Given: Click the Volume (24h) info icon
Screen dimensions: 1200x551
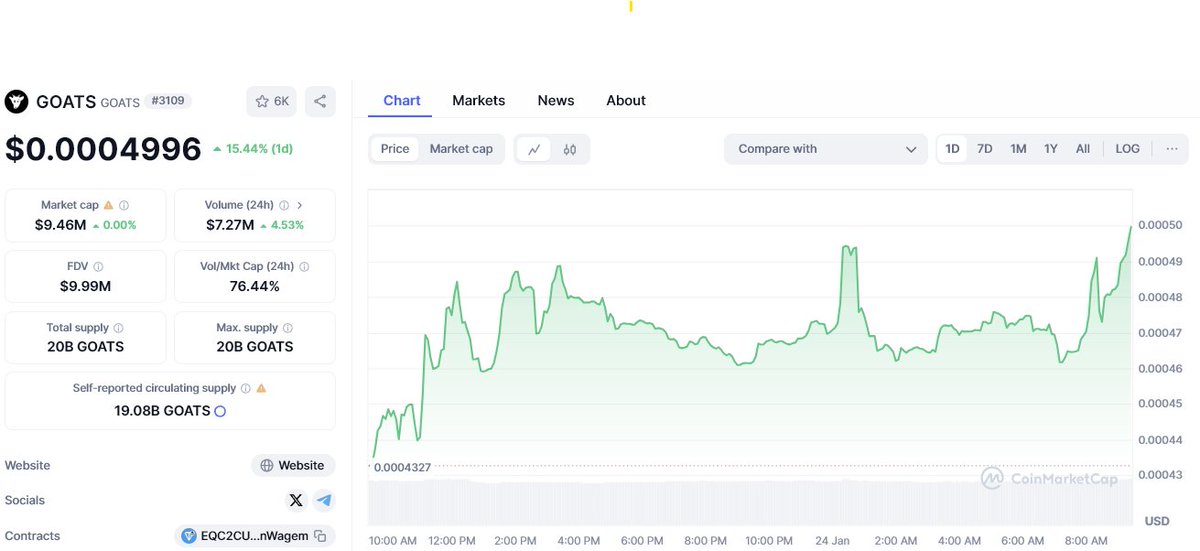Looking at the screenshot, I should (284, 205).
